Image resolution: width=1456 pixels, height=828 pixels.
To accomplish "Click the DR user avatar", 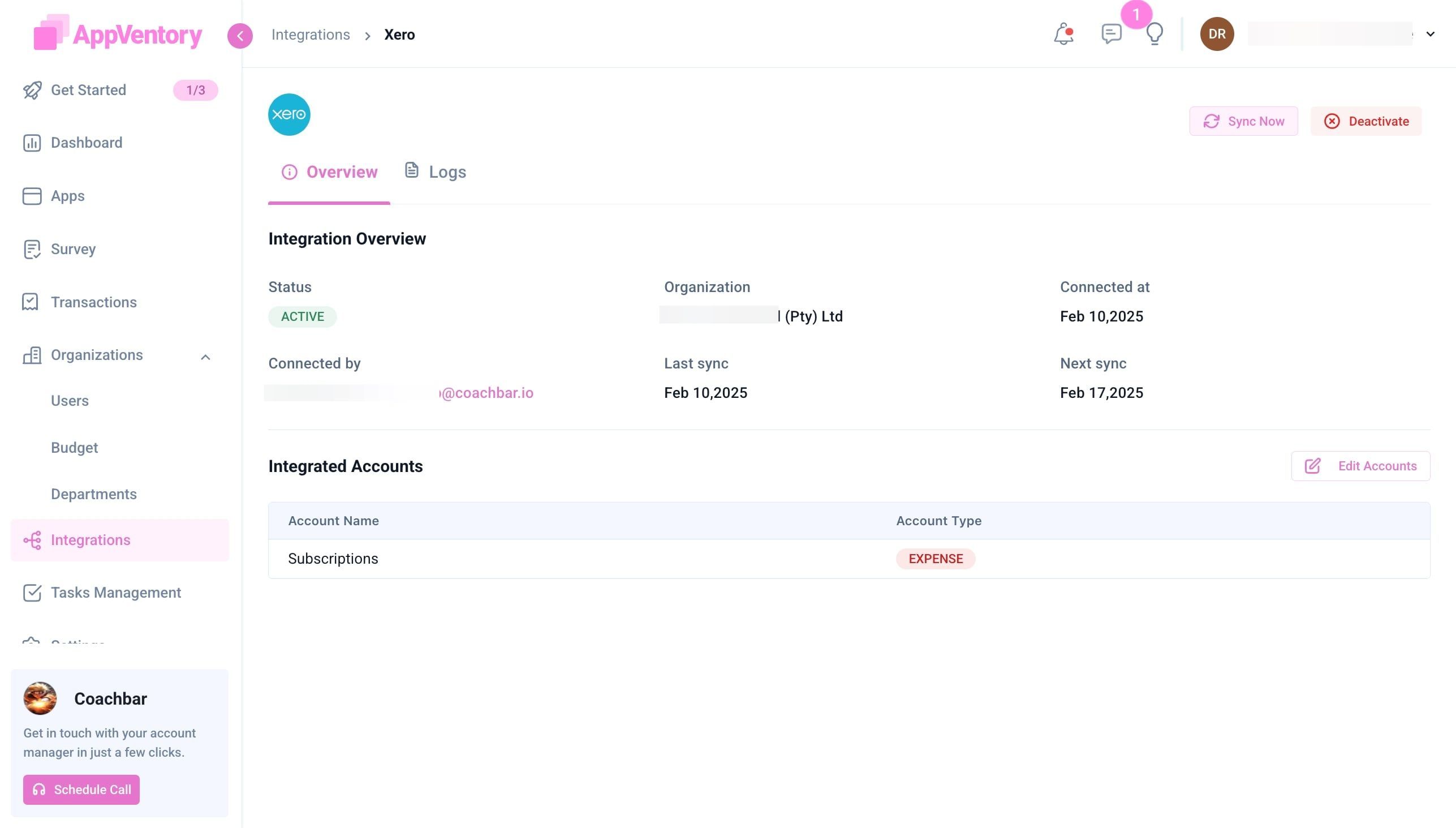I will pyautogui.click(x=1216, y=34).
